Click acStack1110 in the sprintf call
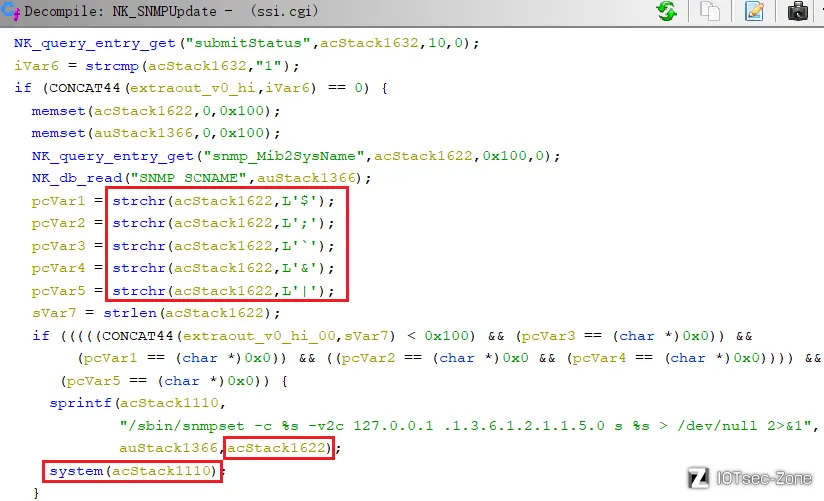Viewport: 824px width, 501px height. click(x=169, y=403)
